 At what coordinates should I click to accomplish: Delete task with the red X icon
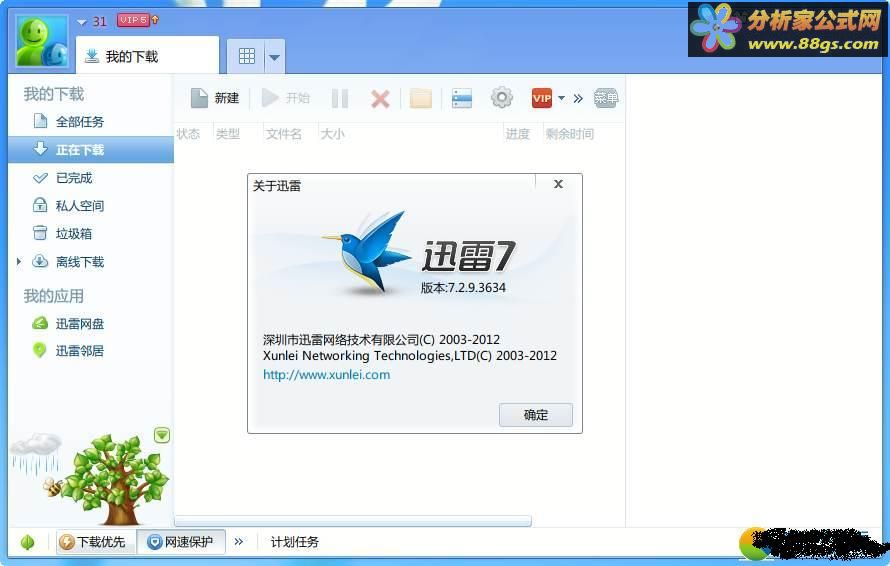point(380,99)
